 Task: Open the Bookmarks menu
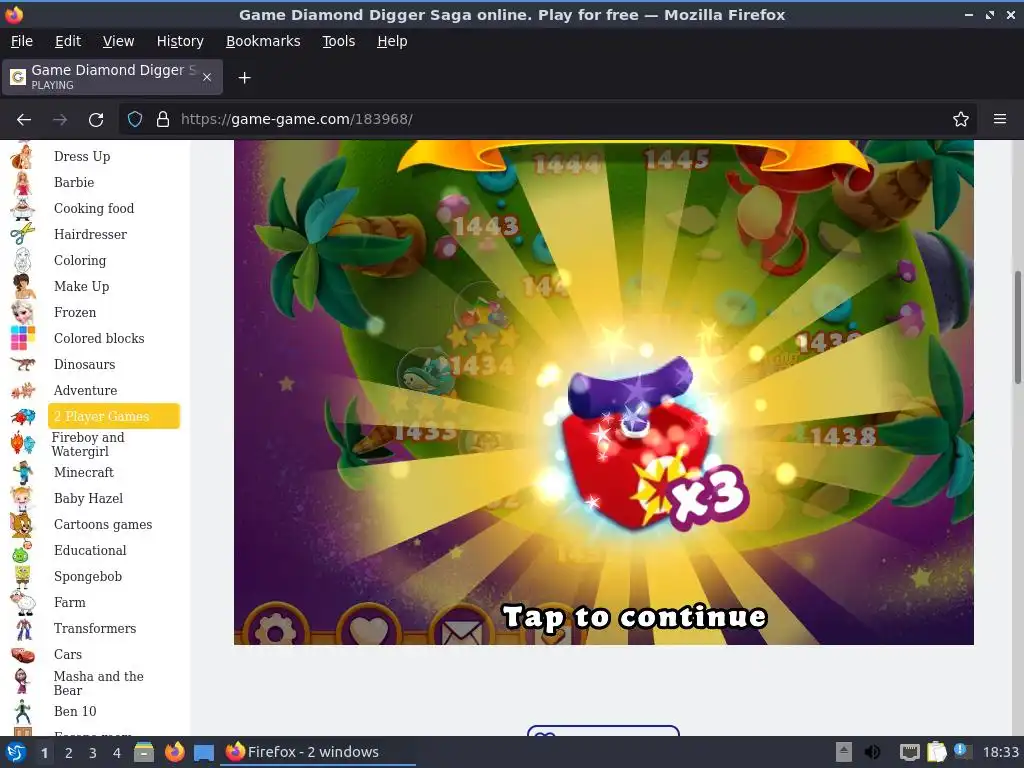pos(263,41)
